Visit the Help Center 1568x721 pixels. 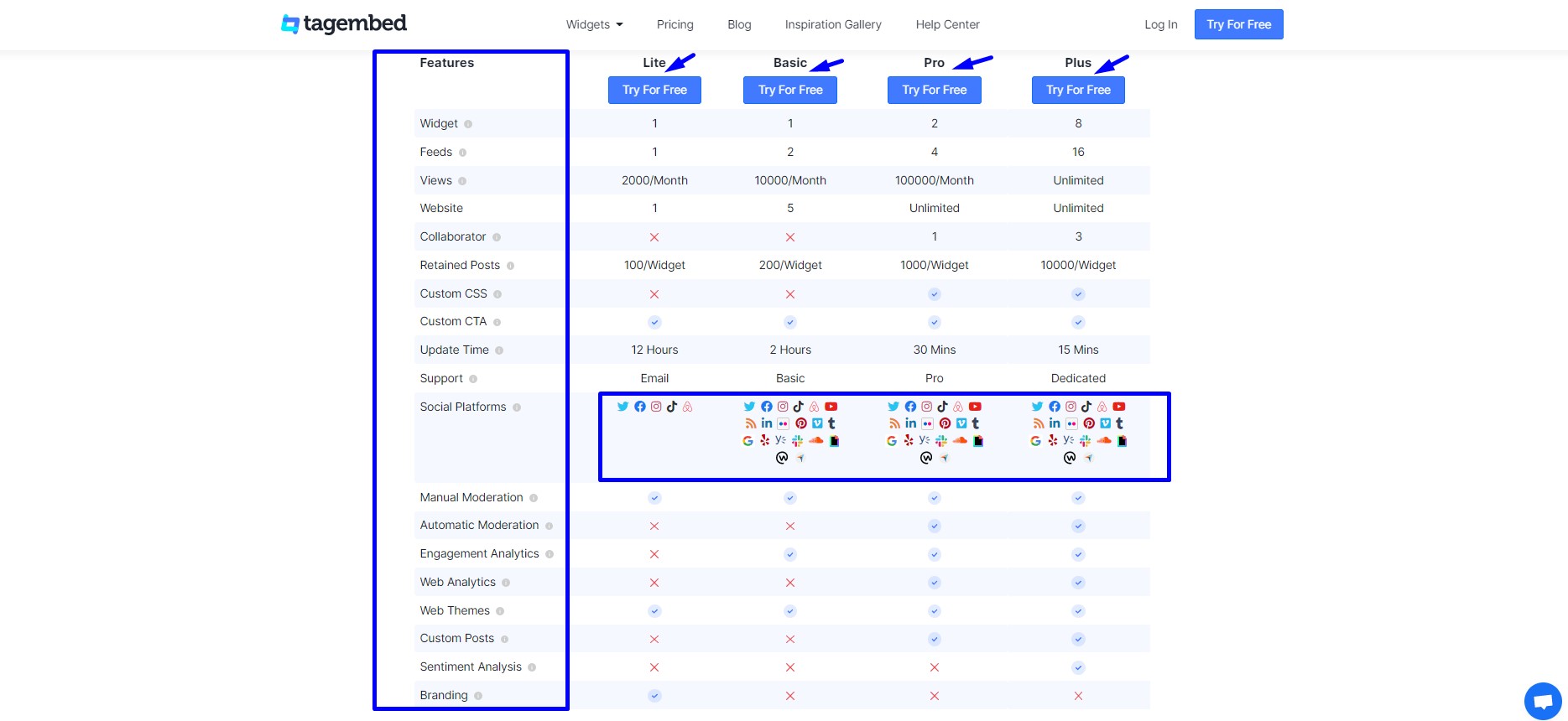pos(947,24)
